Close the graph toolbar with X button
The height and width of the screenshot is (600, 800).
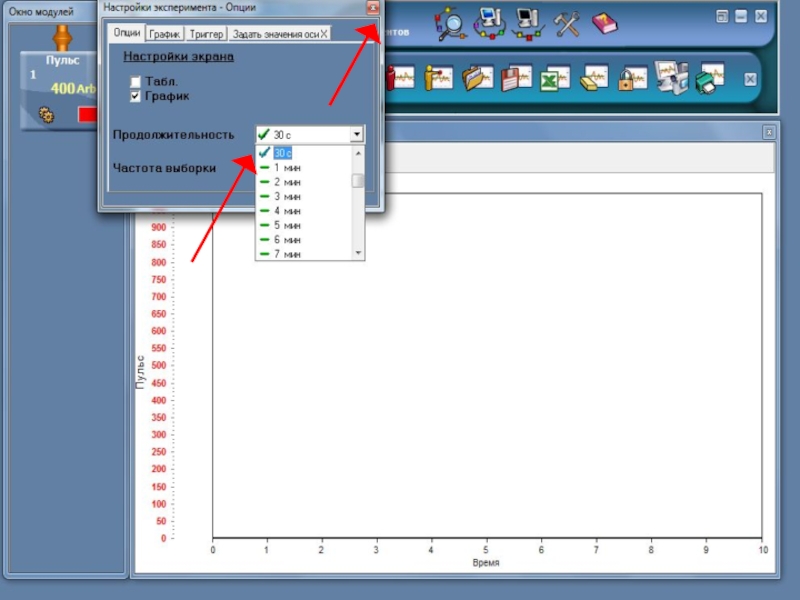pos(750,79)
